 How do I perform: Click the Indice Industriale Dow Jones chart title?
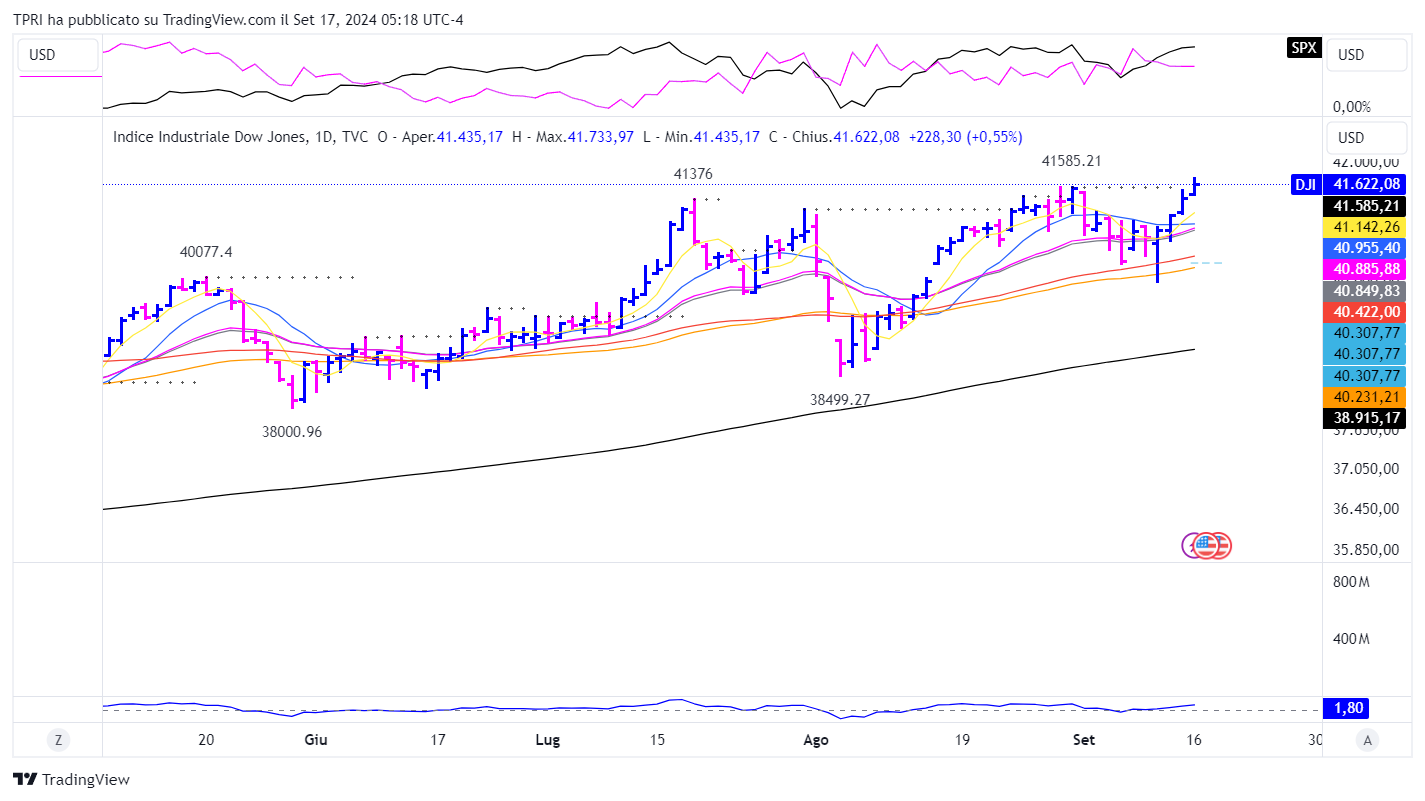(x=211, y=137)
